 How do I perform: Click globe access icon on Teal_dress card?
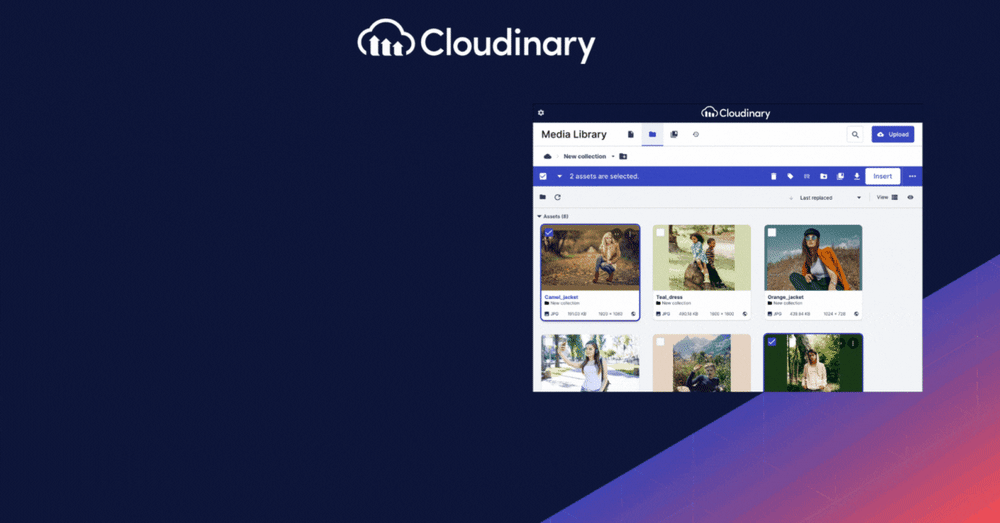coord(745,314)
